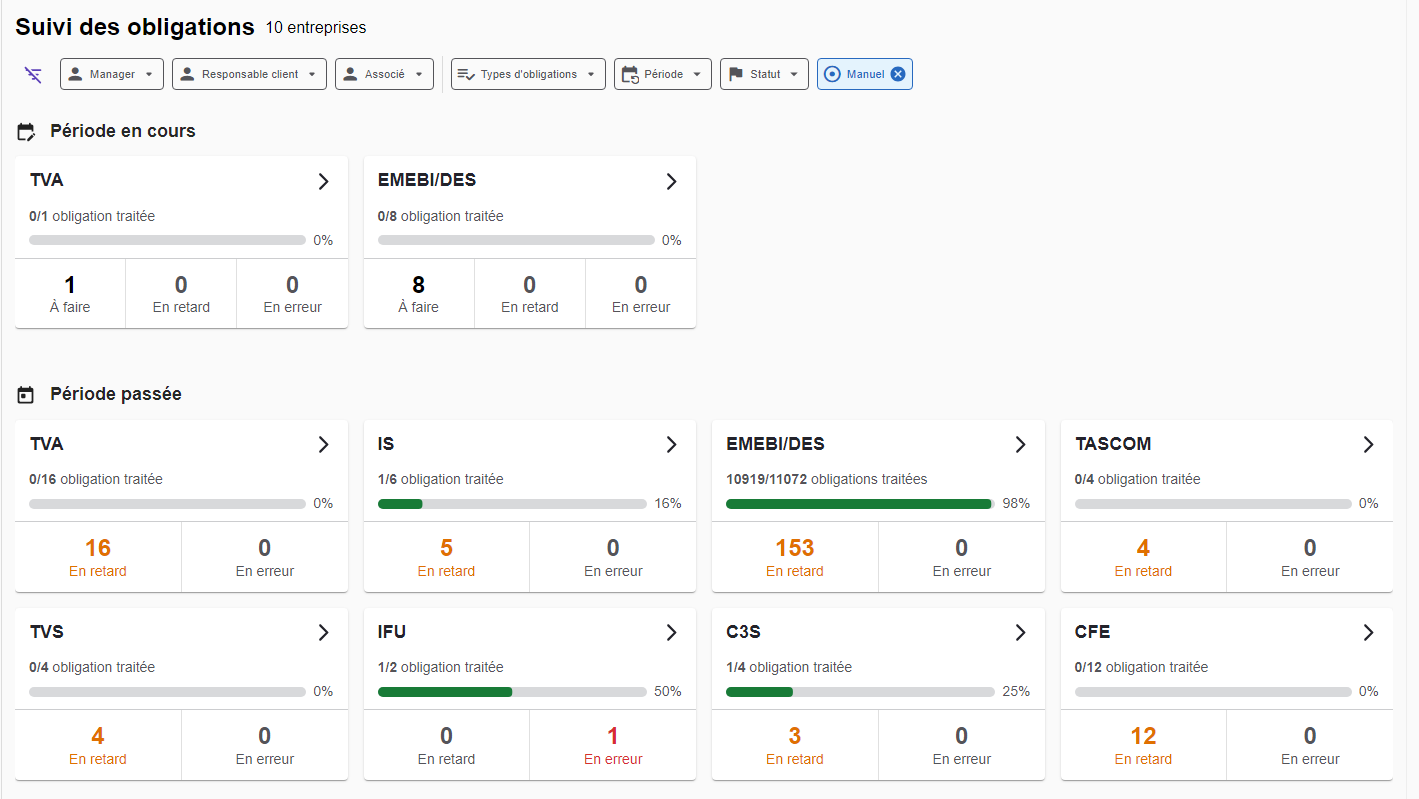
Task: Click 12 En retard in CFE card
Action: pyautogui.click(x=1143, y=745)
